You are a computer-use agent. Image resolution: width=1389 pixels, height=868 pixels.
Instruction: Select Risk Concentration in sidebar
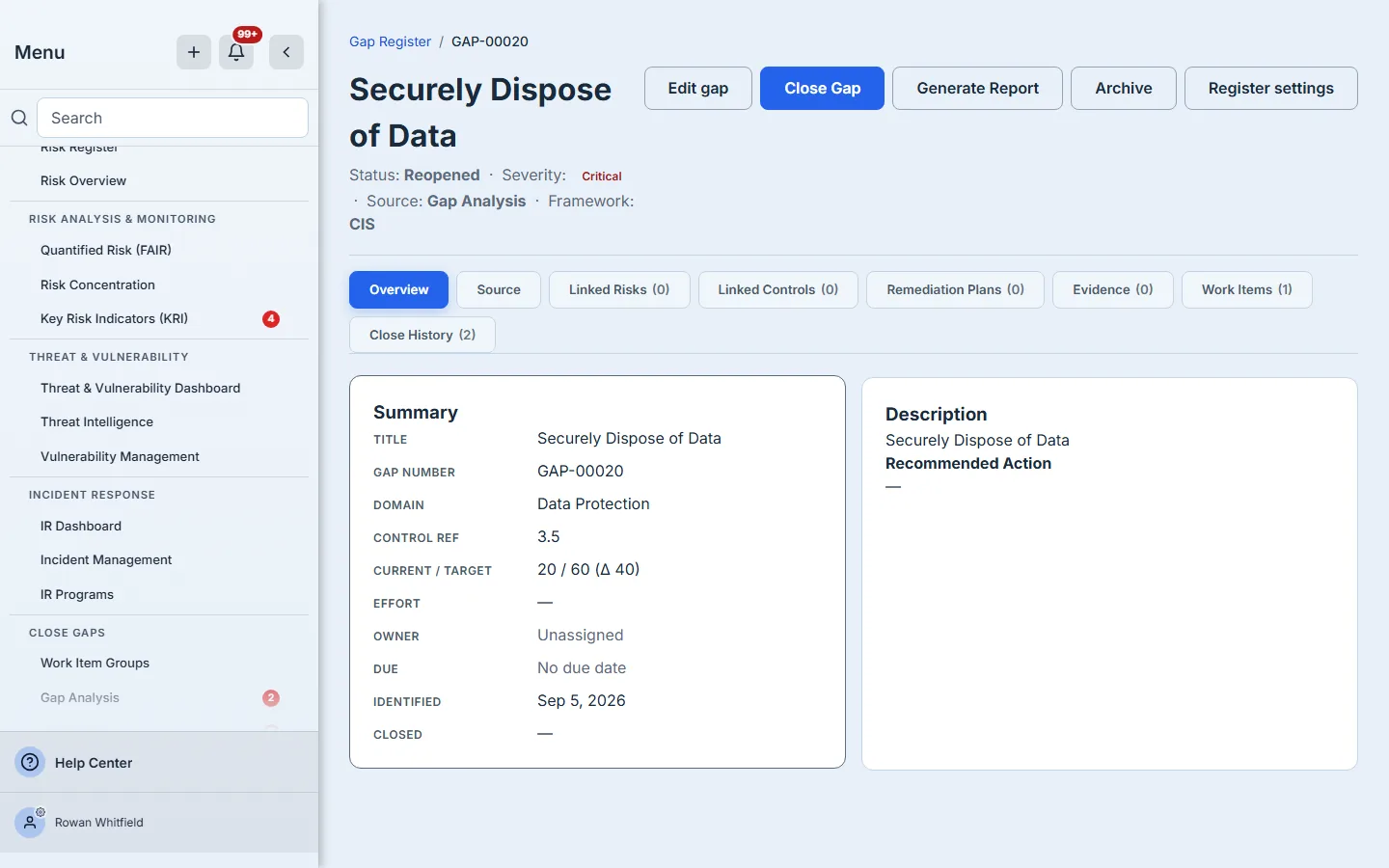[97, 285]
